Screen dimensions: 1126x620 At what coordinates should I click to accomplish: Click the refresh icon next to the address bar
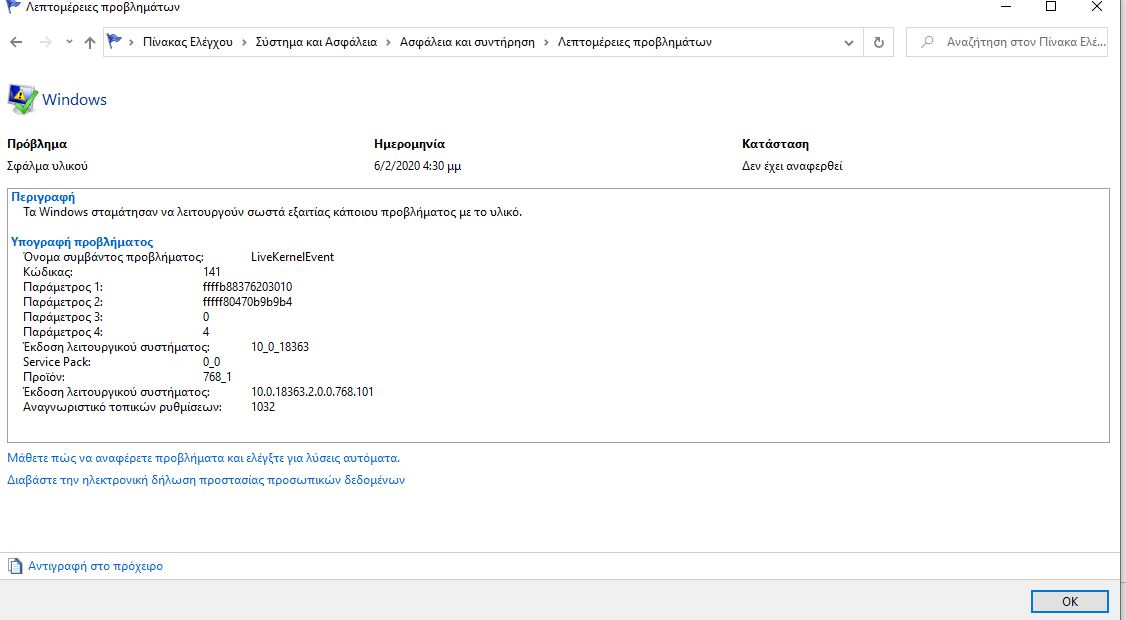pyautogui.click(x=878, y=42)
